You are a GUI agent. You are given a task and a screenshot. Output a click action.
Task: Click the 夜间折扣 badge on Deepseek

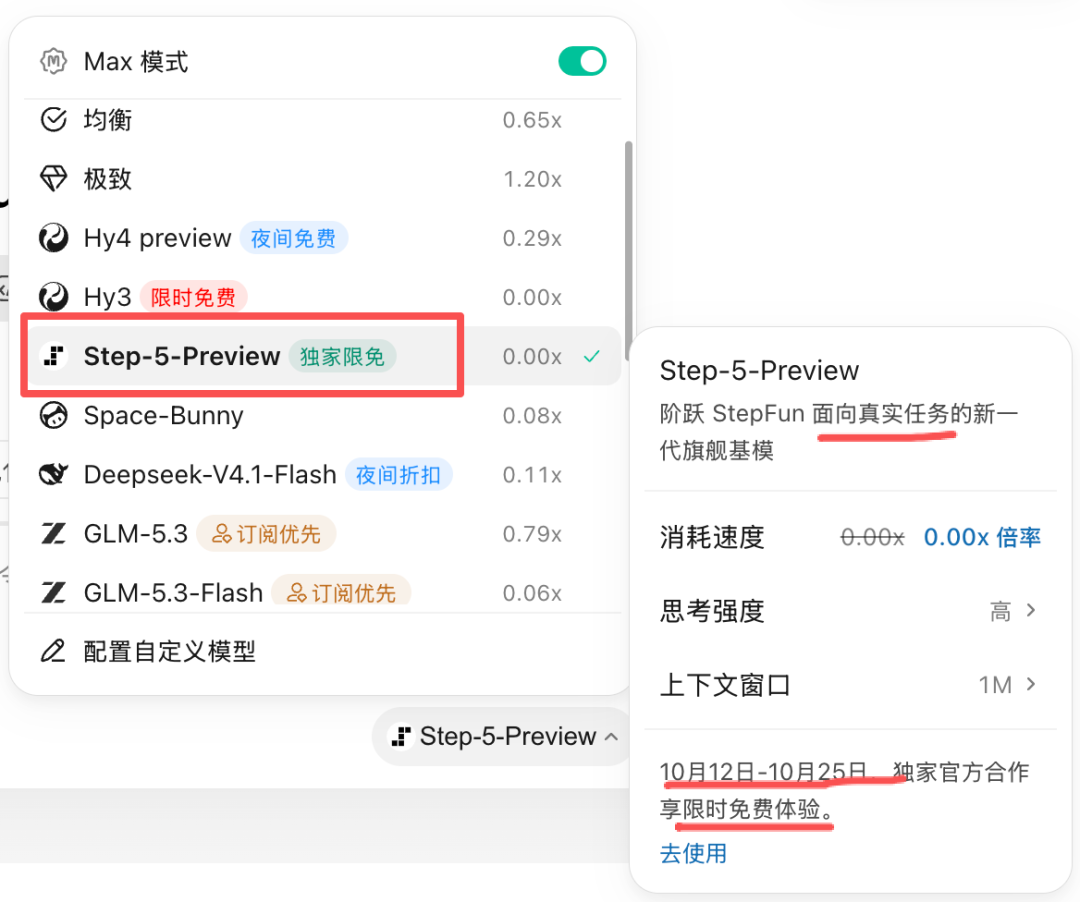tap(398, 475)
